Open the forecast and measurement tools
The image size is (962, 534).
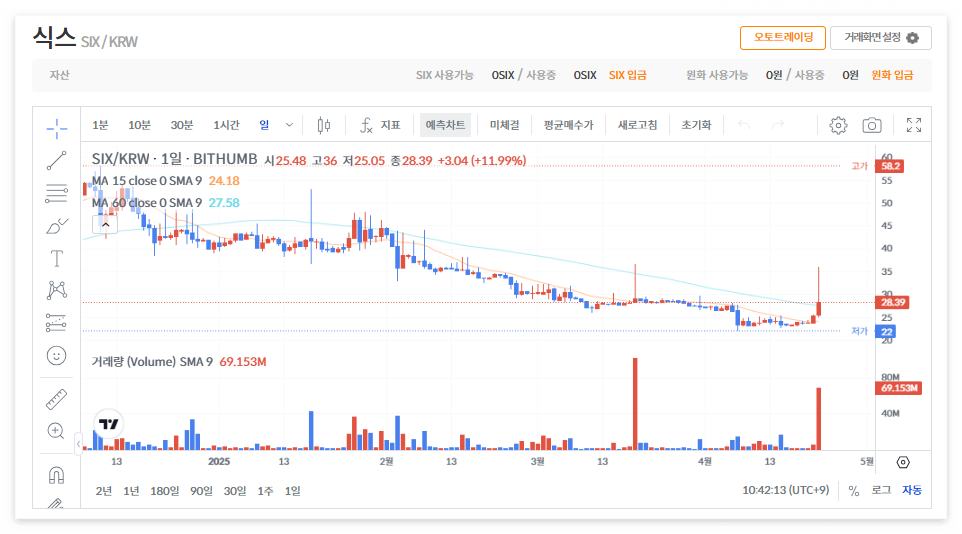pos(56,323)
